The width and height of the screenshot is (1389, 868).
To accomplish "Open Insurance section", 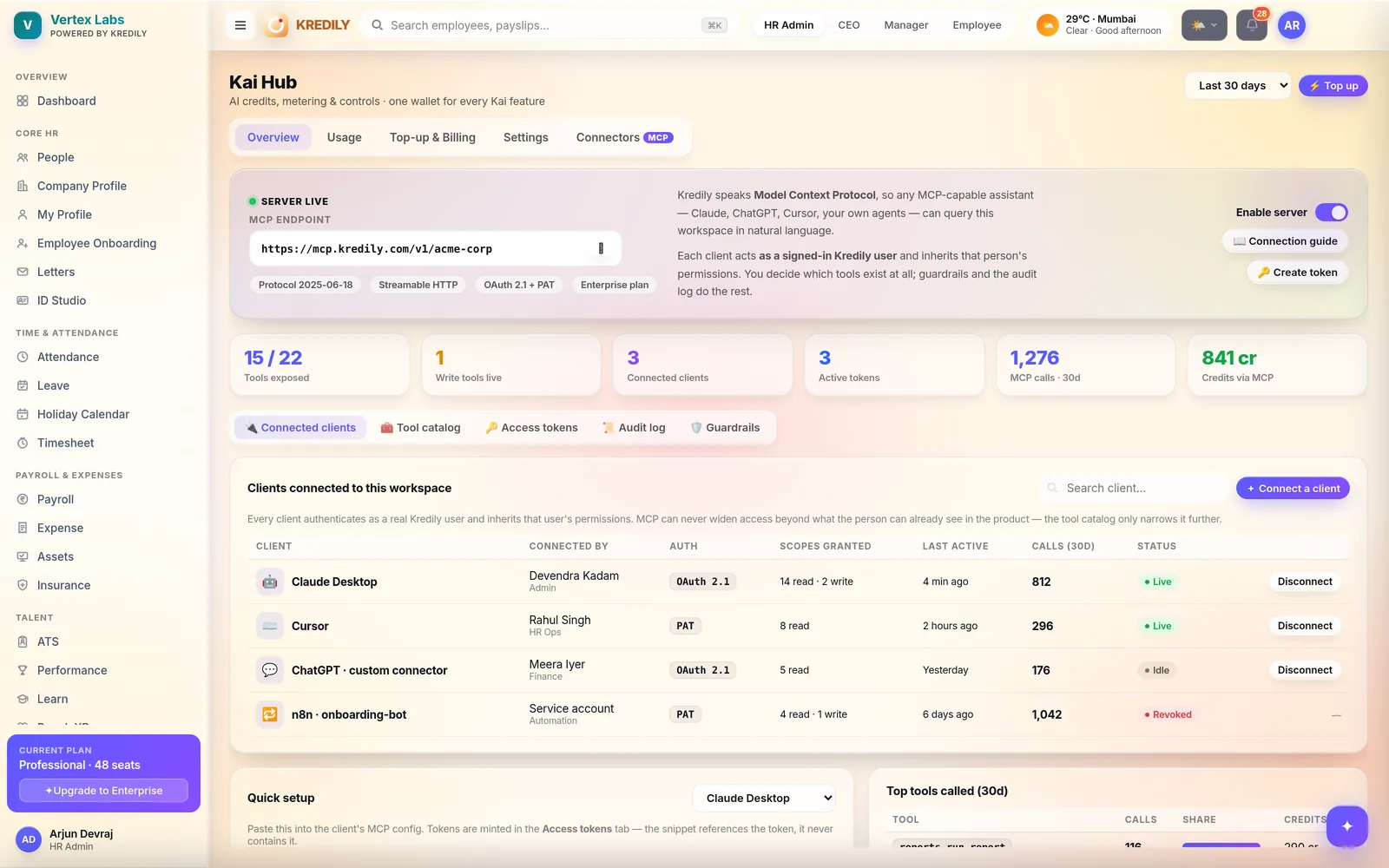I will pos(104,585).
